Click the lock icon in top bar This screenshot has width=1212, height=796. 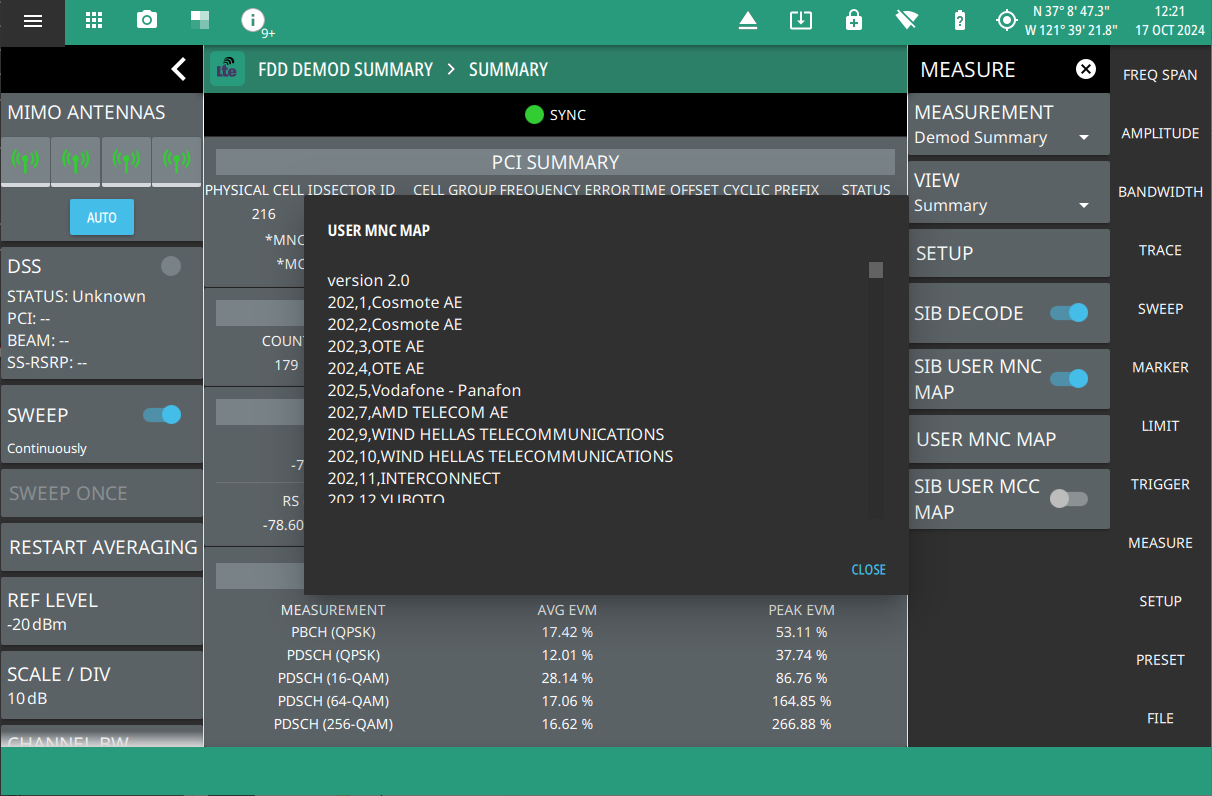coord(853,20)
